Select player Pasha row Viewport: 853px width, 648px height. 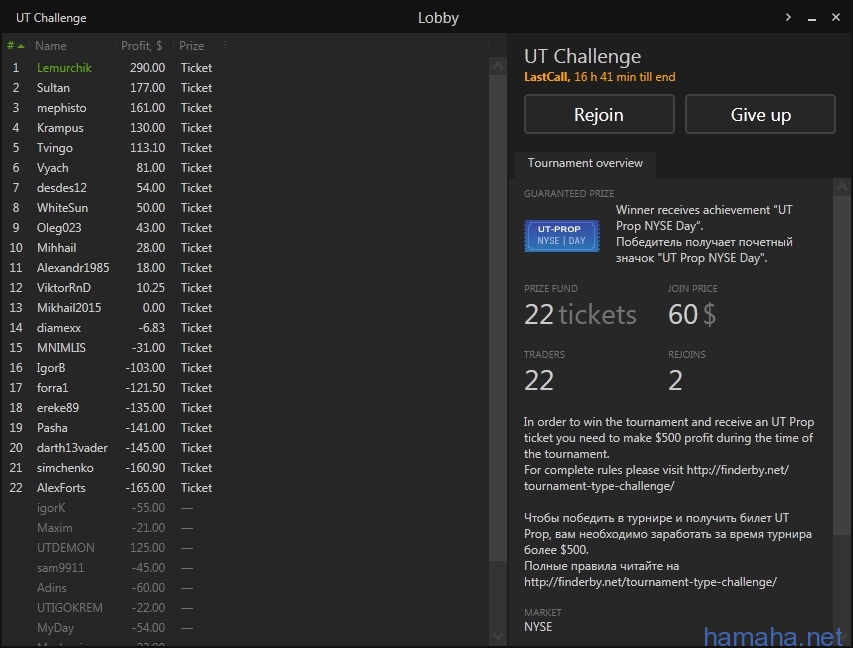(246, 428)
